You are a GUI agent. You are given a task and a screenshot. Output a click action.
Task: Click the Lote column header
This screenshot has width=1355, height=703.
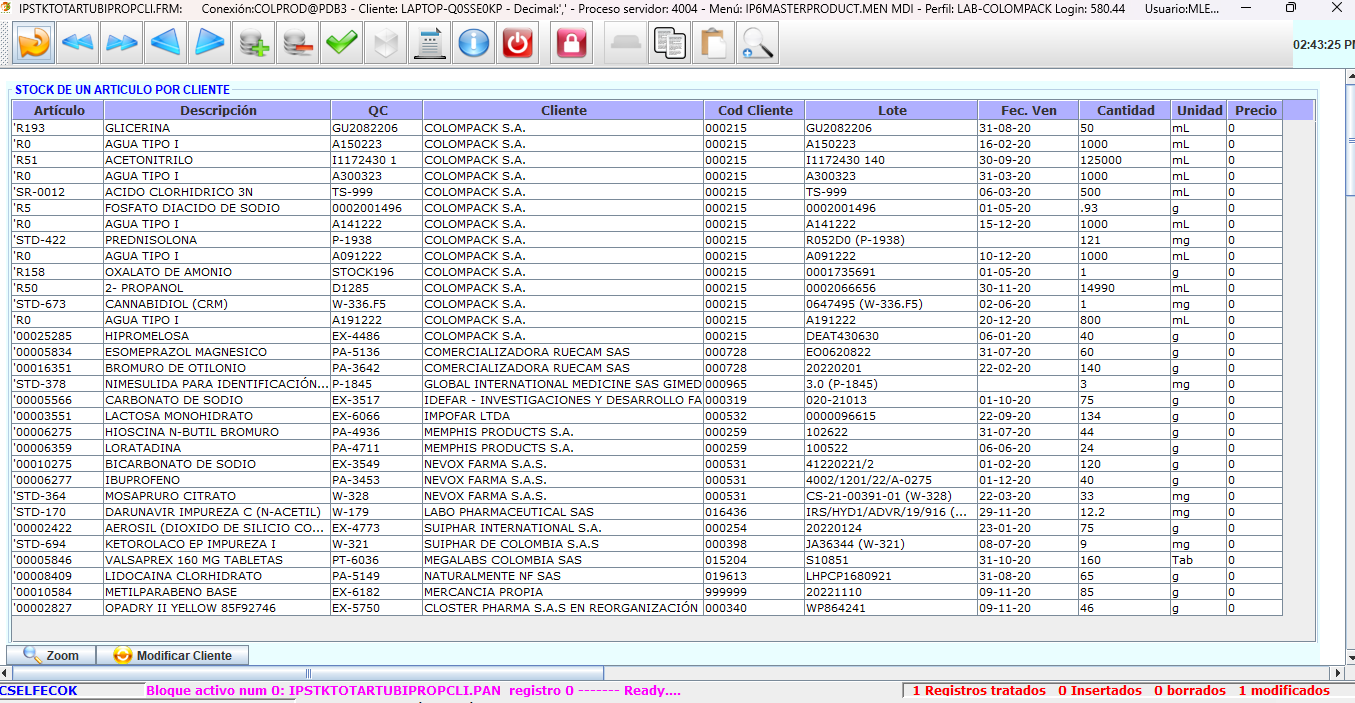(892, 110)
